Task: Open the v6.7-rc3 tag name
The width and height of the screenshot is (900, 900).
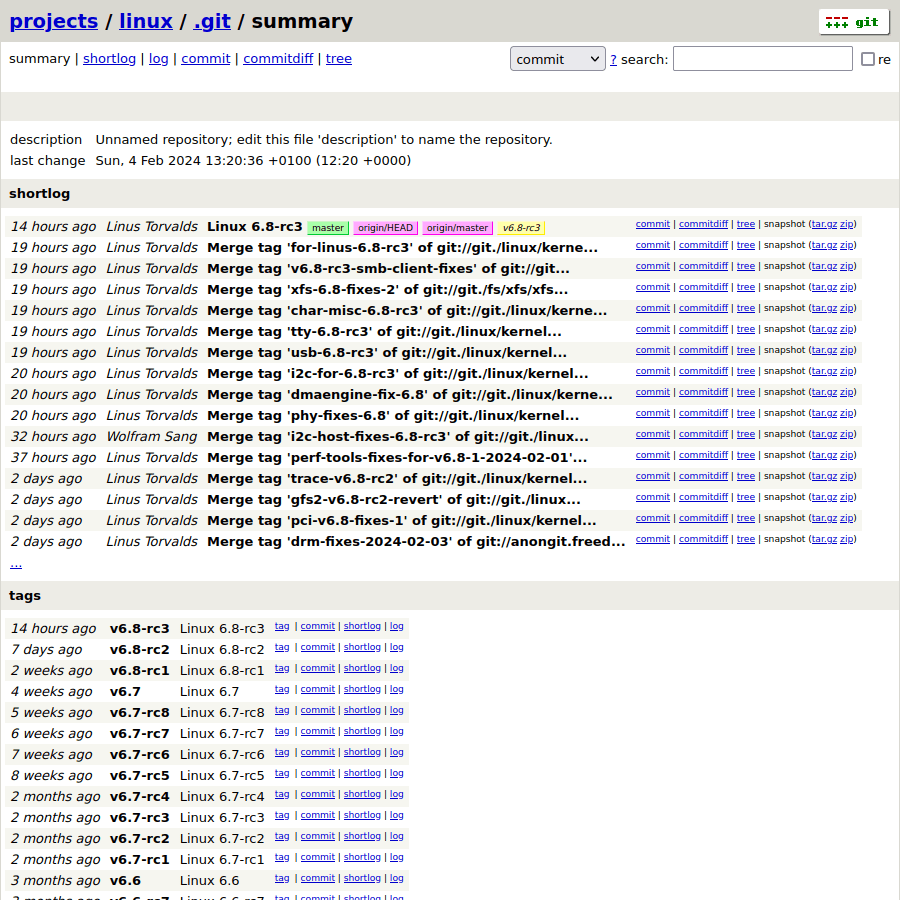Action: coord(139,817)
